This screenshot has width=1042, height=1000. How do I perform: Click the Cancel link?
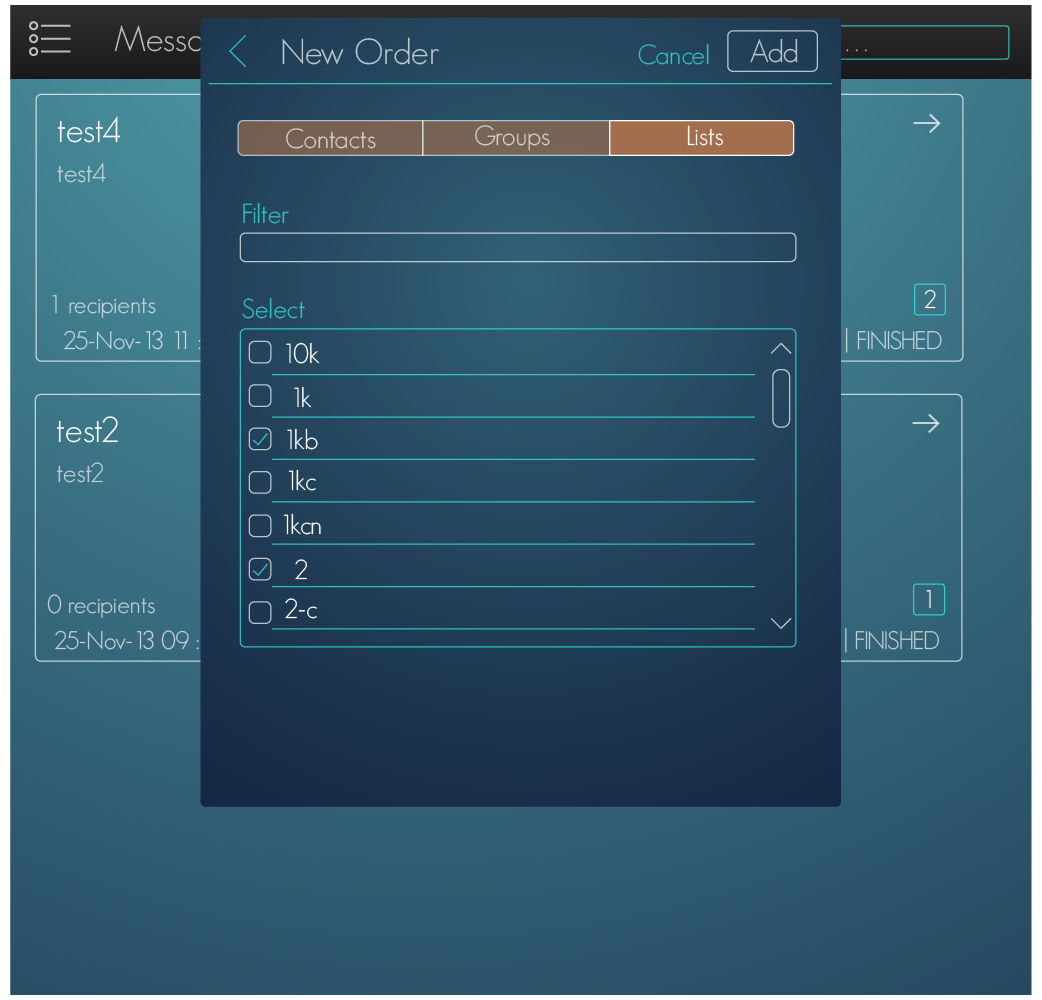tap(673, 55)
